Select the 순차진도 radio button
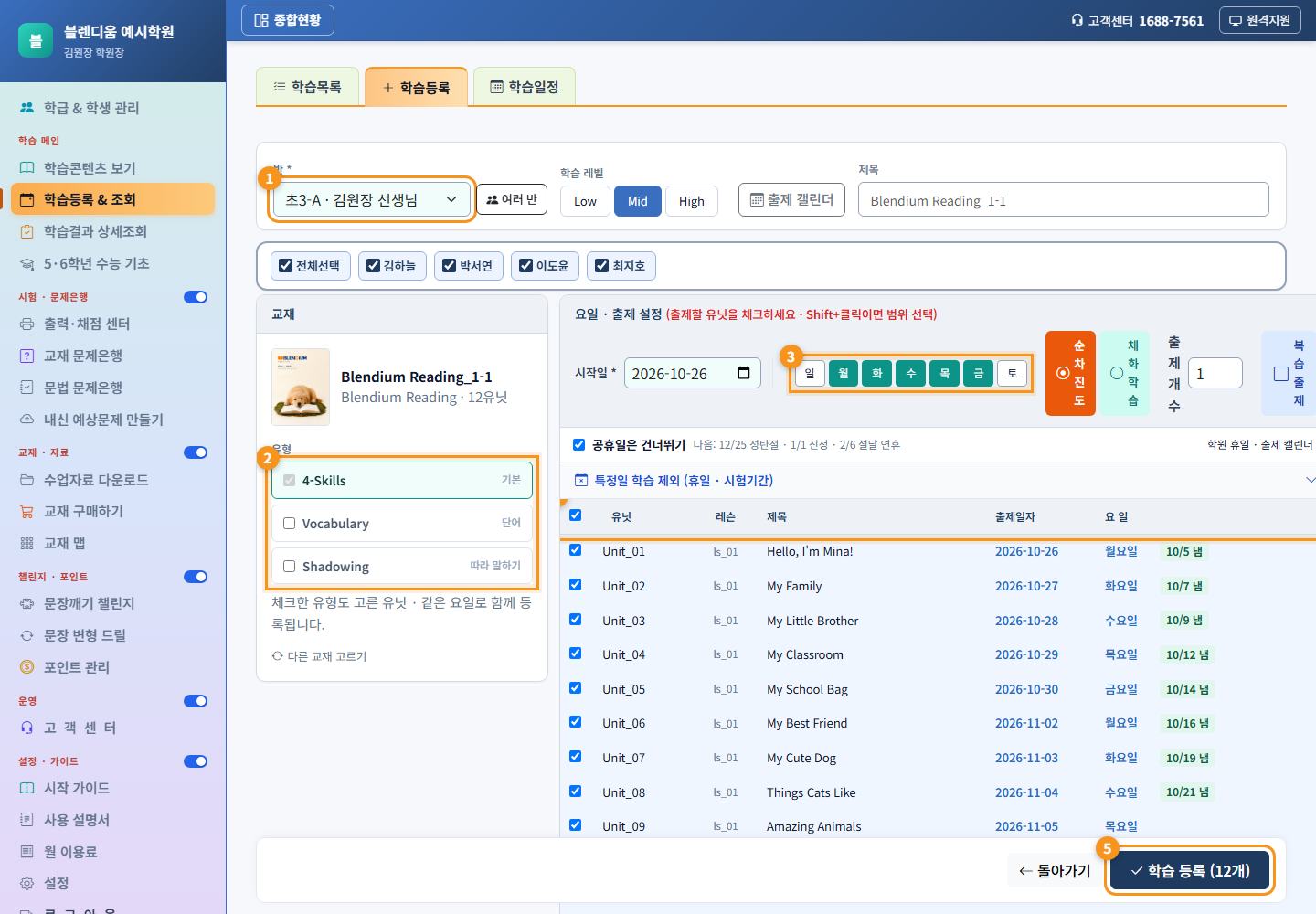This screenshot has width=1316, height=914. point(1063,373)
